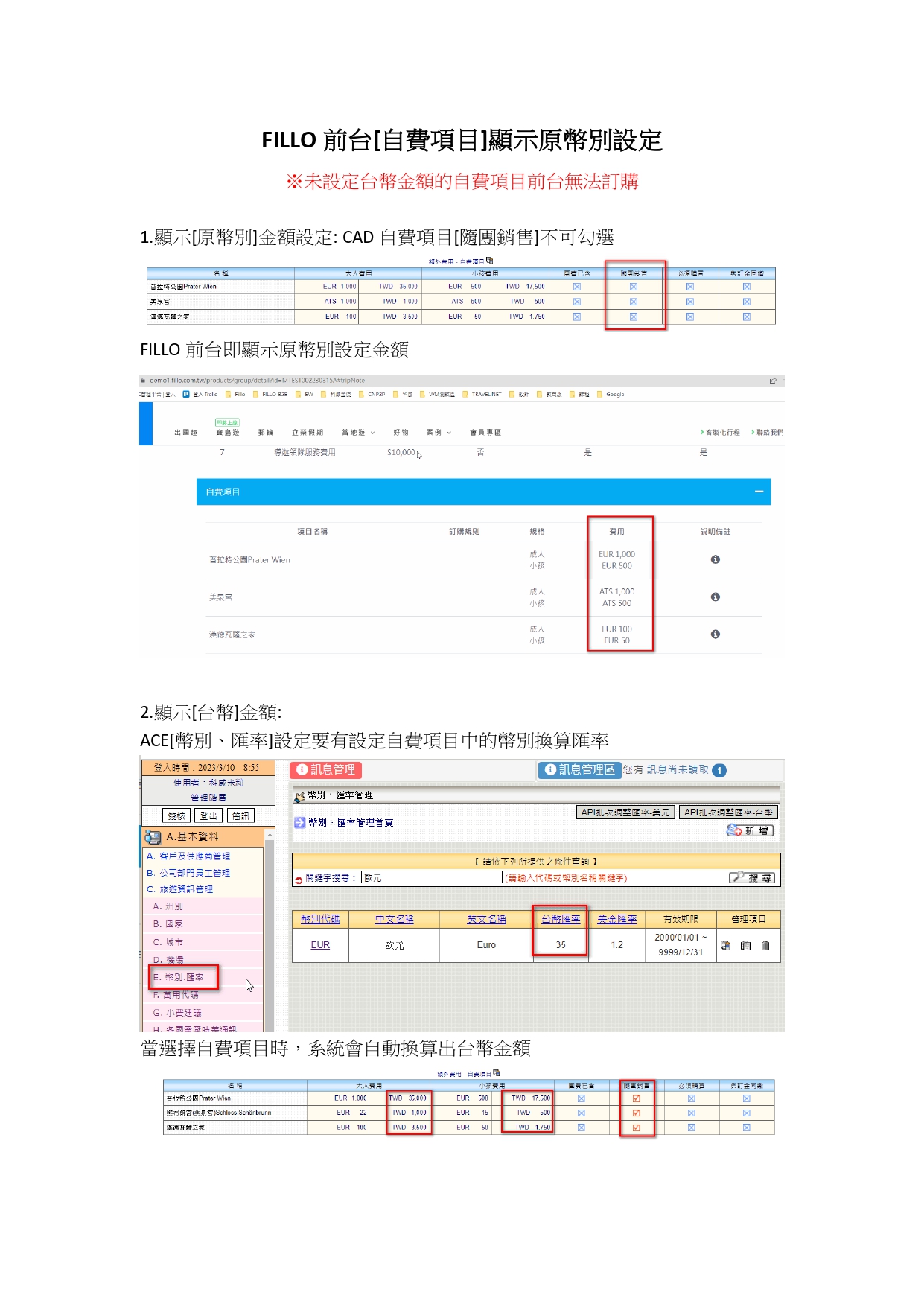This screenshot has height=1307, width=924.
Task: Click the 搜尋 search button
Action: click(x=752, y=877)
